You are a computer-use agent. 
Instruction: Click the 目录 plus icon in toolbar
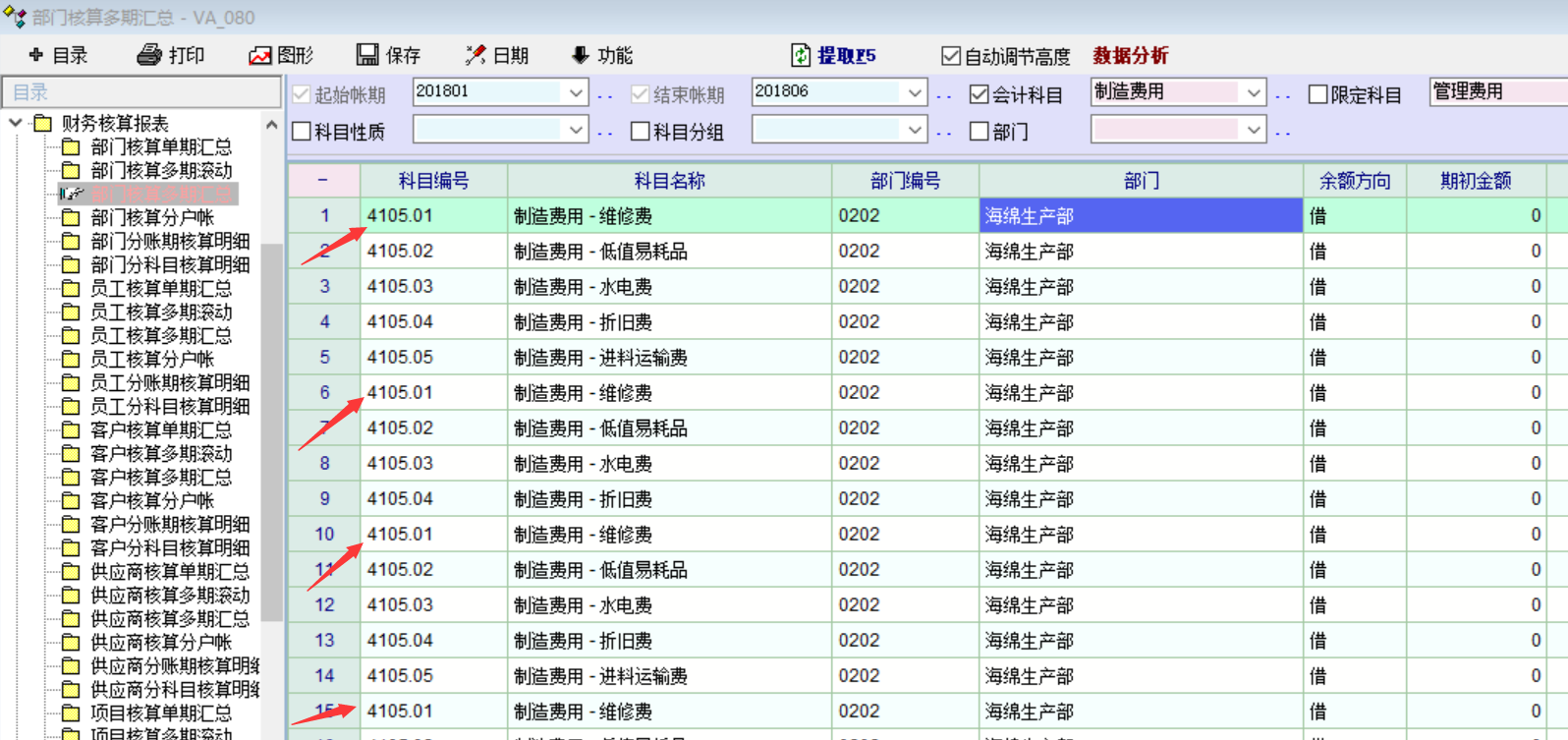[x=36, y=55]
